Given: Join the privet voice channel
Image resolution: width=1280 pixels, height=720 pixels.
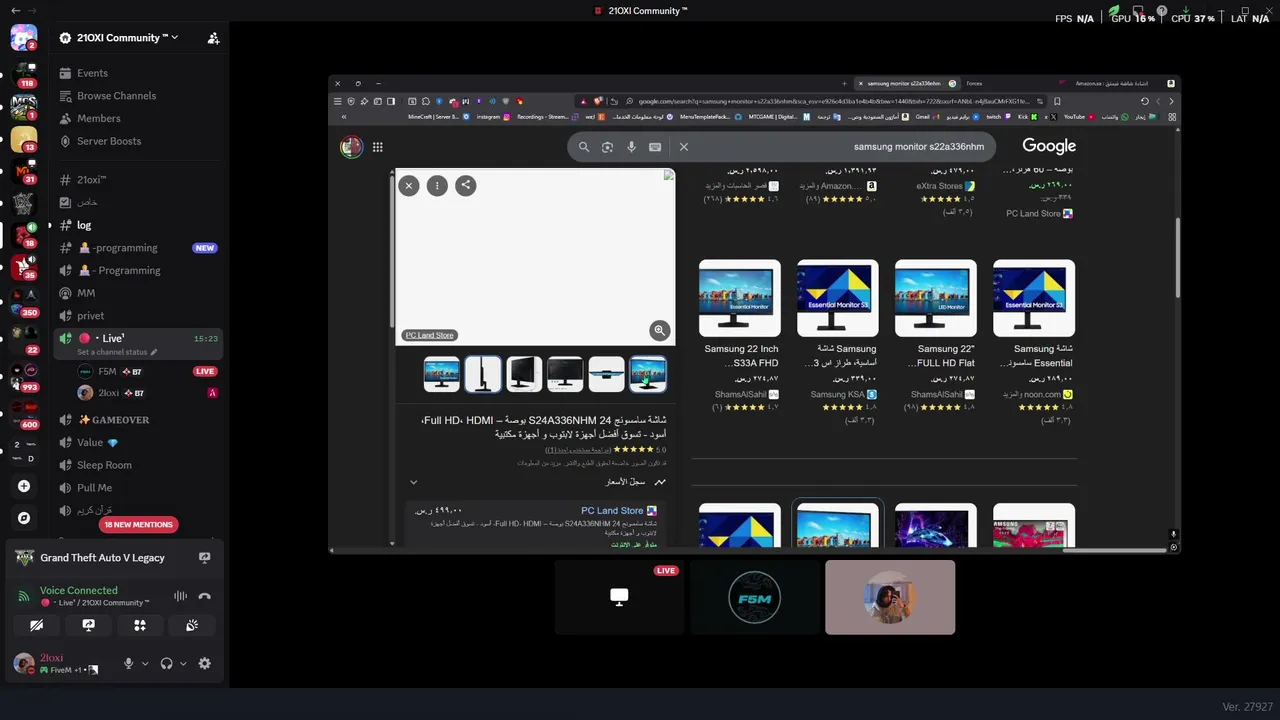Looking at the screenshot, I should point(139,315).
